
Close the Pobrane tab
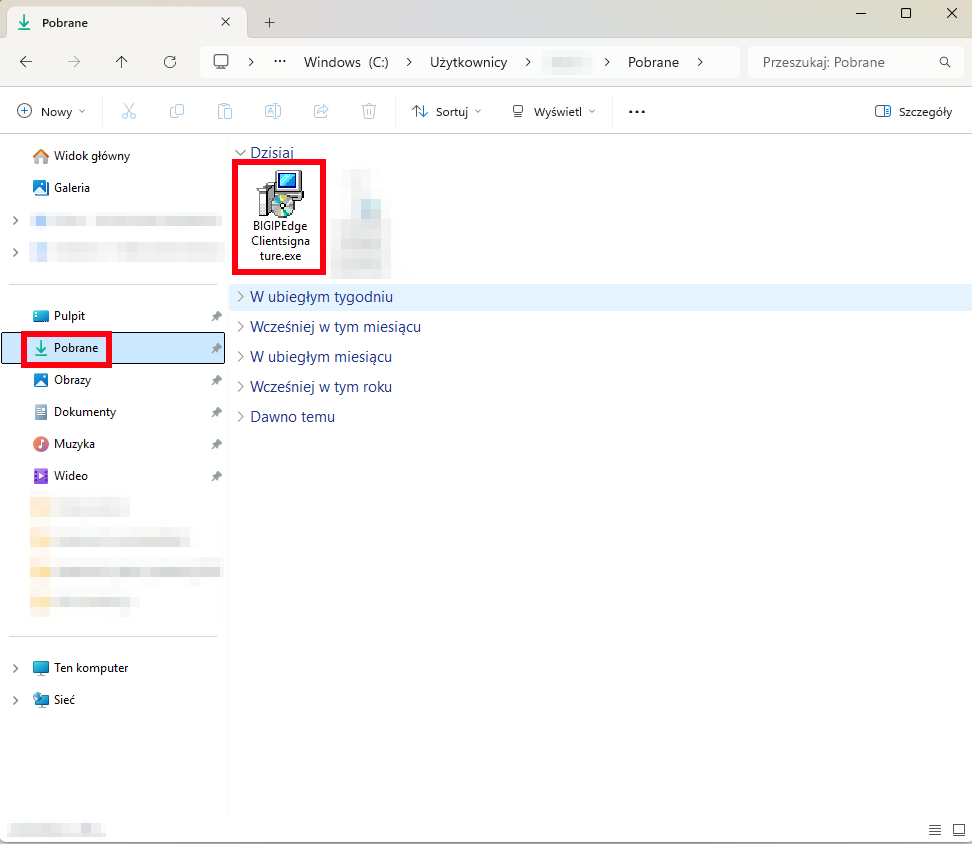(x=226, y=22)
